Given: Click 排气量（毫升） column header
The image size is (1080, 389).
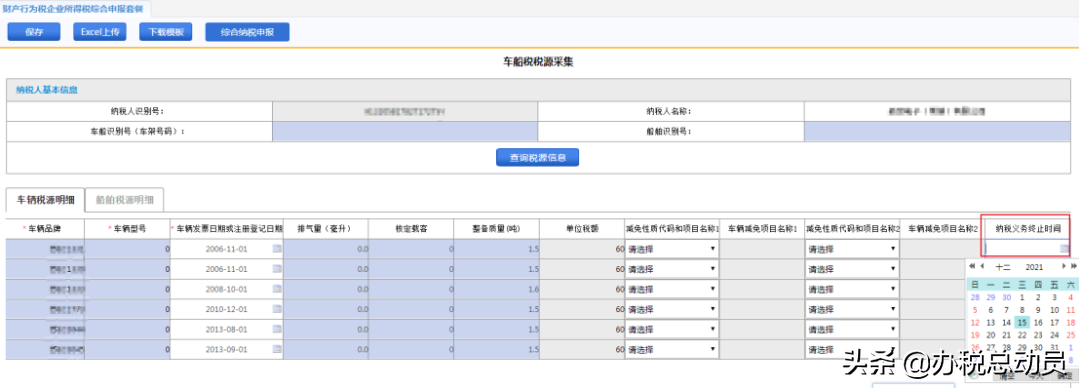Looking at the screenshot, I should point(326,228).
